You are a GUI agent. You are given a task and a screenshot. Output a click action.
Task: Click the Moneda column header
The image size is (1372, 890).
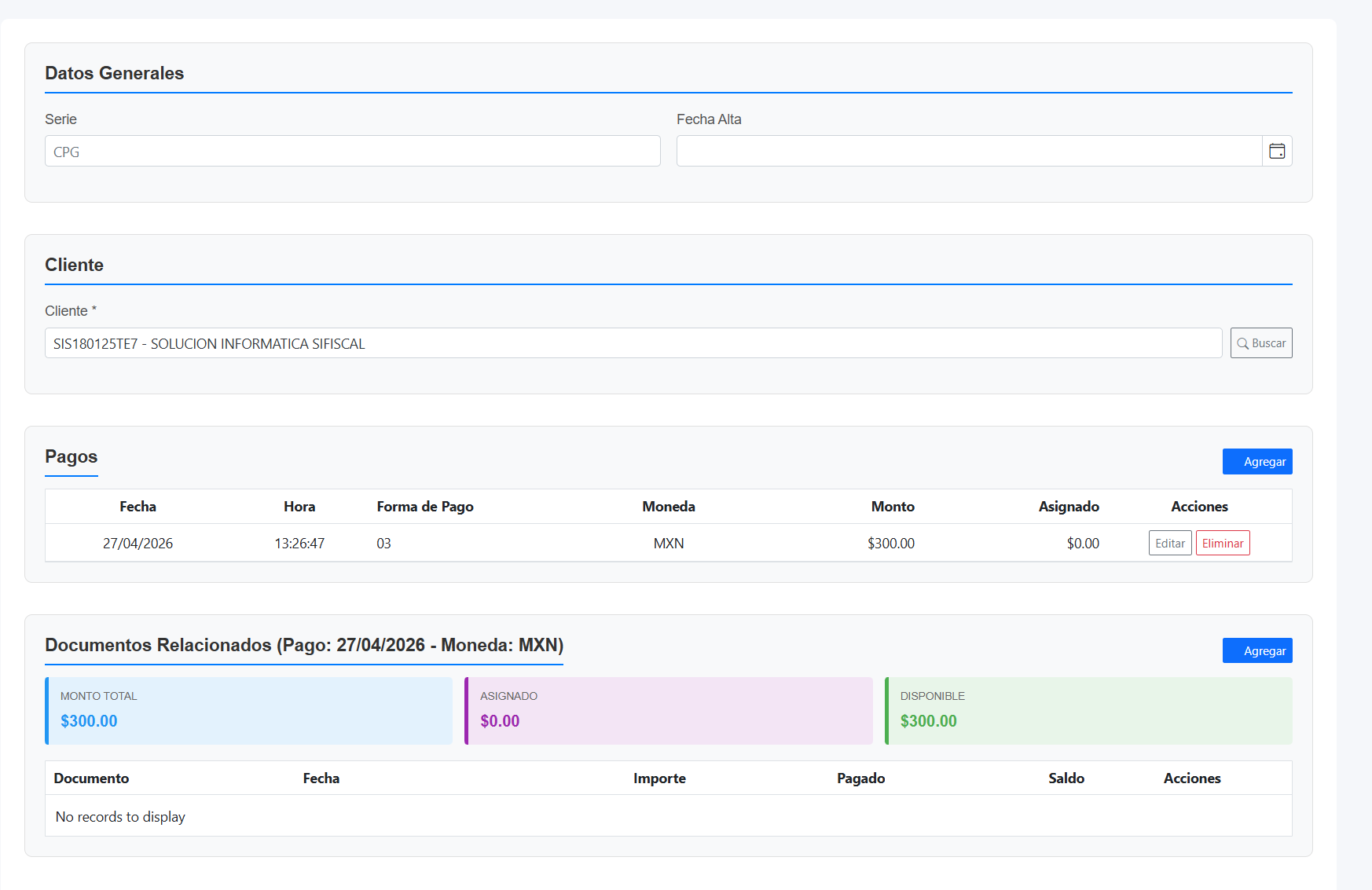pos(668,507)
